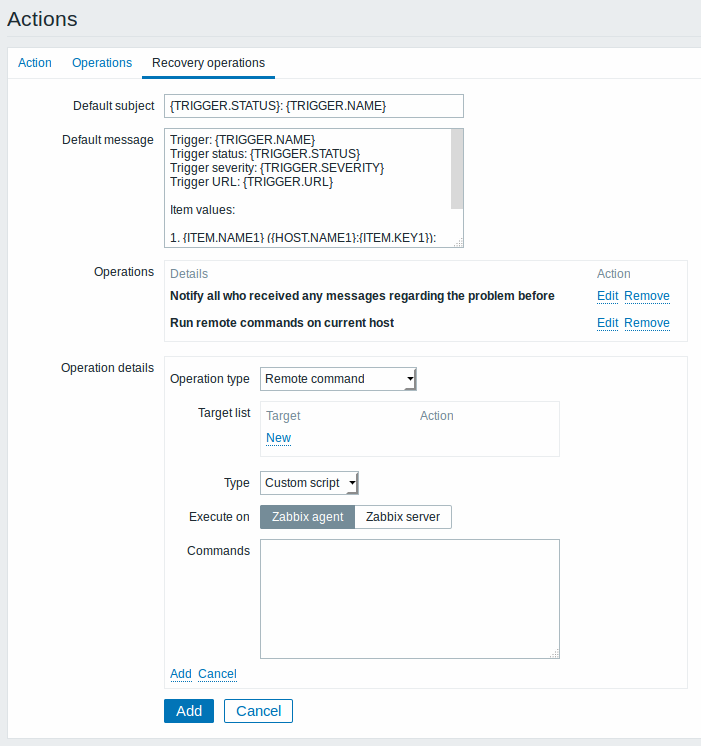Click inside the Default message text area
The image size is (701, 746).
coord(308,188)
